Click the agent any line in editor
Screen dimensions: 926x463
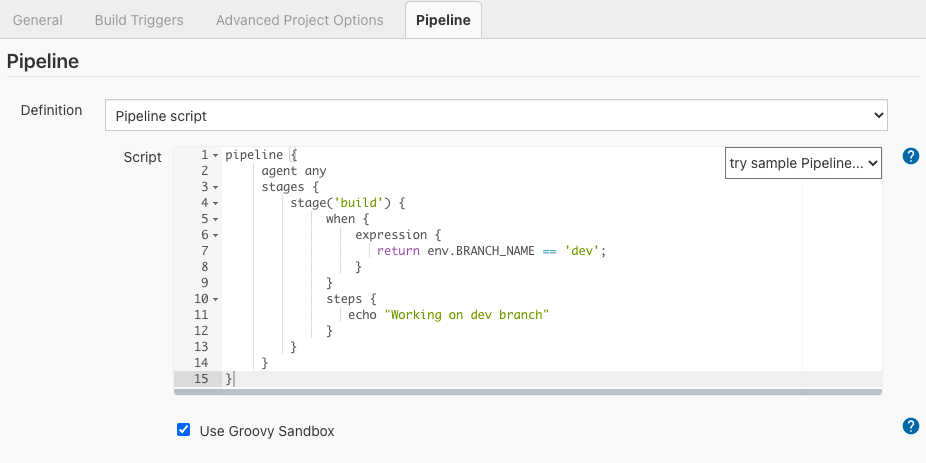[294, 171]
